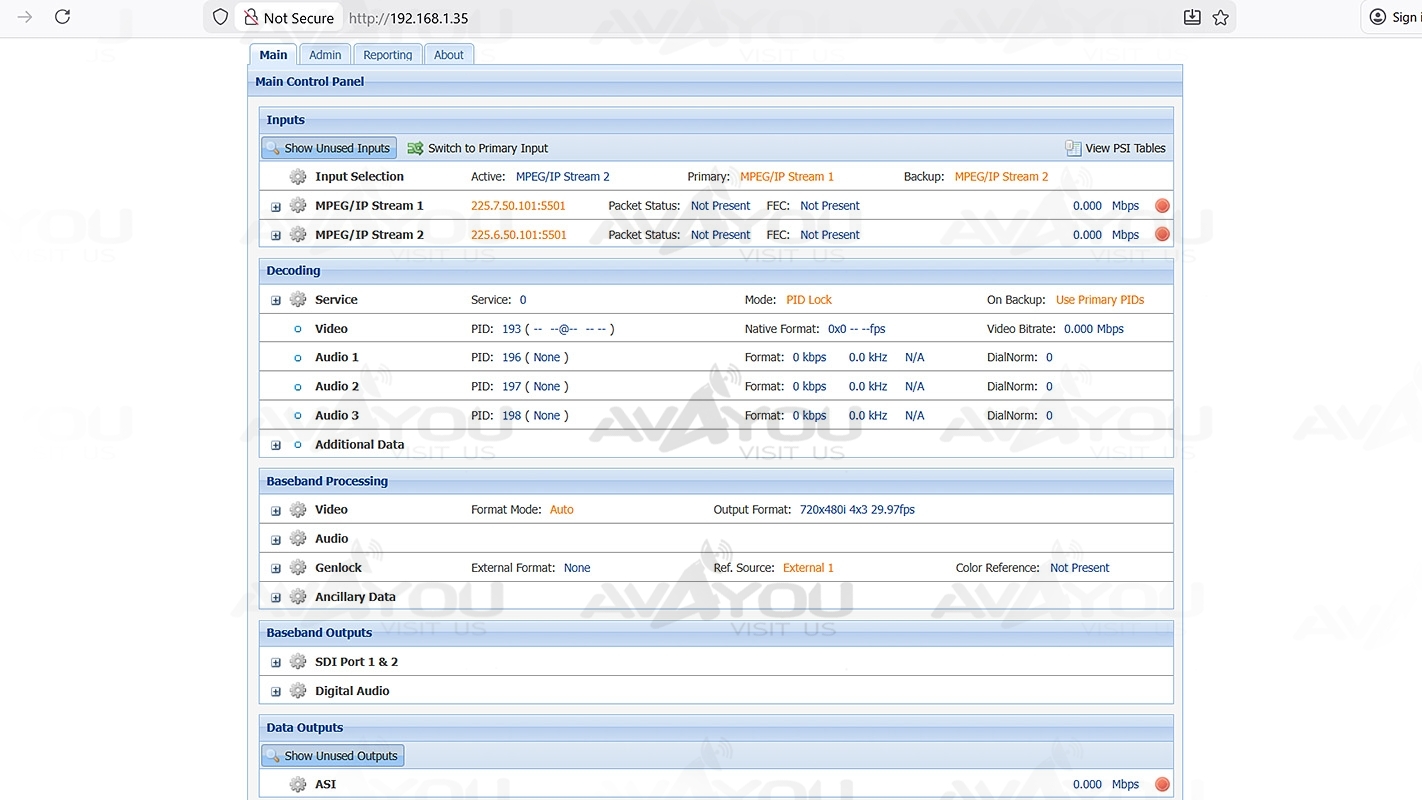The image size is (1422, 800).
Task: Click the gear icon beside Input Selection
Action: point(298,177)
